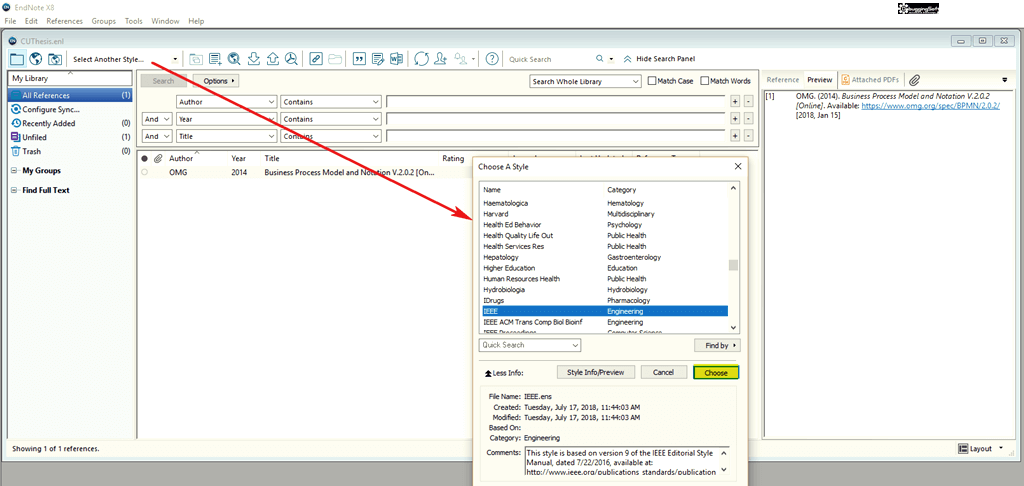Image resolution: width=1024 pixels, height=486 pixels.
Task: Click the Open Link icon
Action: pyautogui.click(x=316, y=59)
